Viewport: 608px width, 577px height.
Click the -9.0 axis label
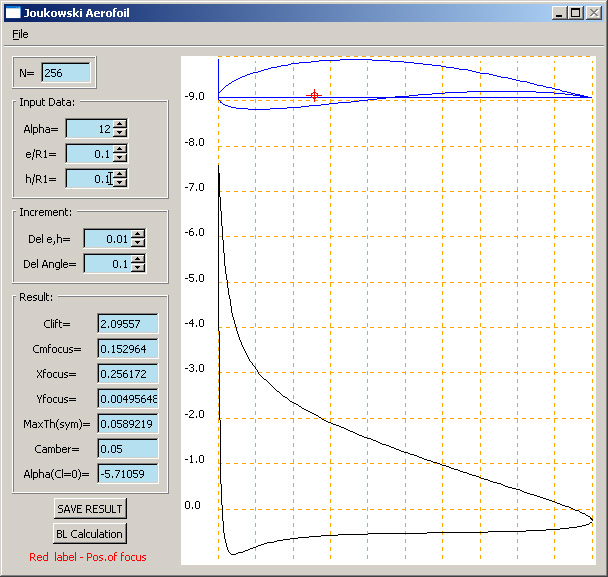195,96
